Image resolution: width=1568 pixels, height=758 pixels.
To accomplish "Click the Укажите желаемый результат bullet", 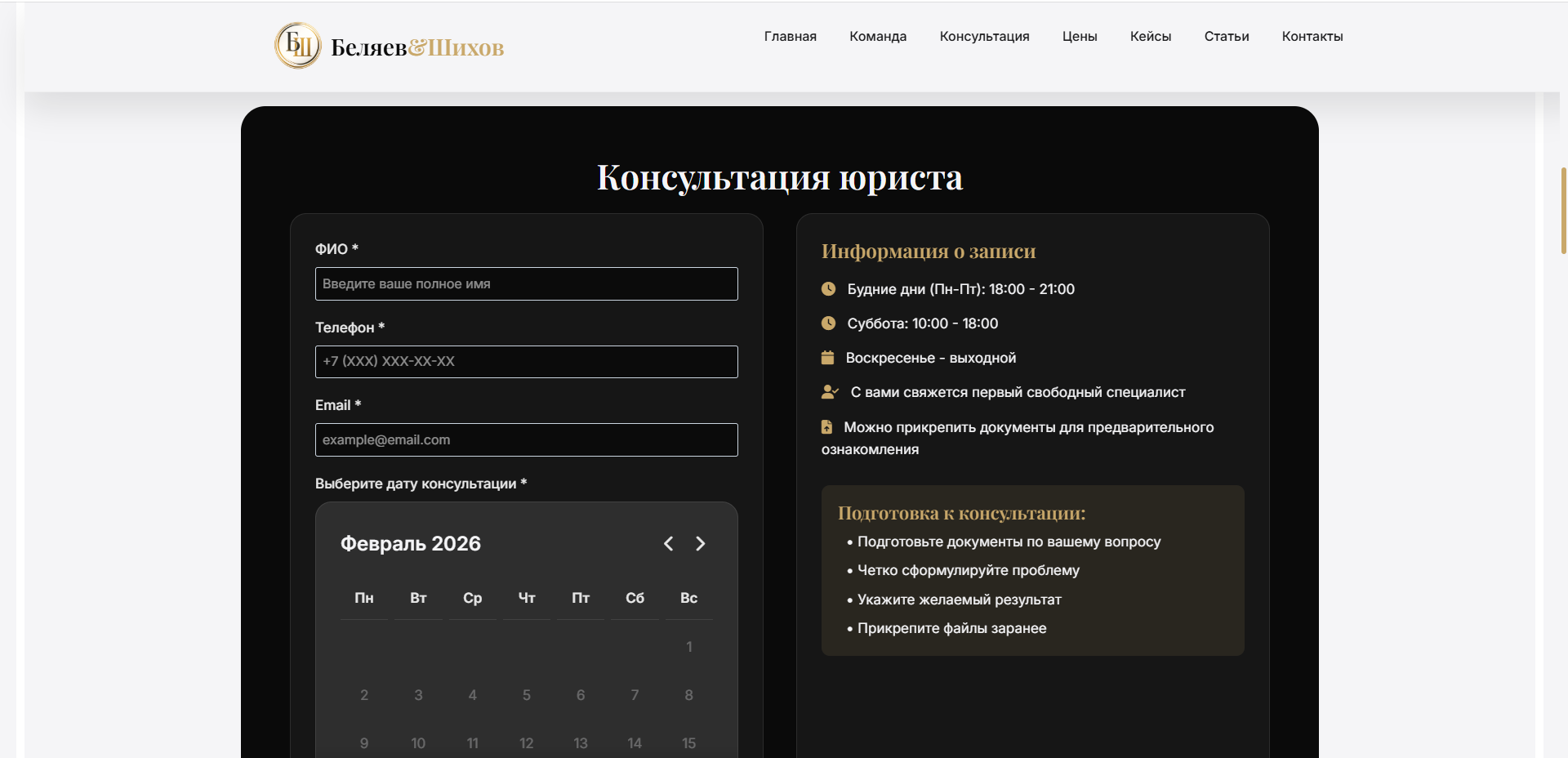I will click(x=960, y=600).
